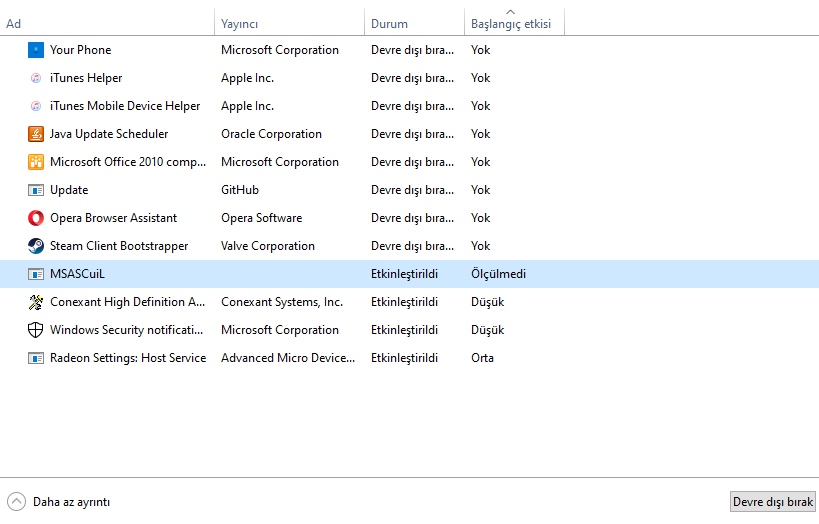Sort by the Başlangıç etkisi column header
Viewport: 819px width, 524px height.
[x=511, y=24]
